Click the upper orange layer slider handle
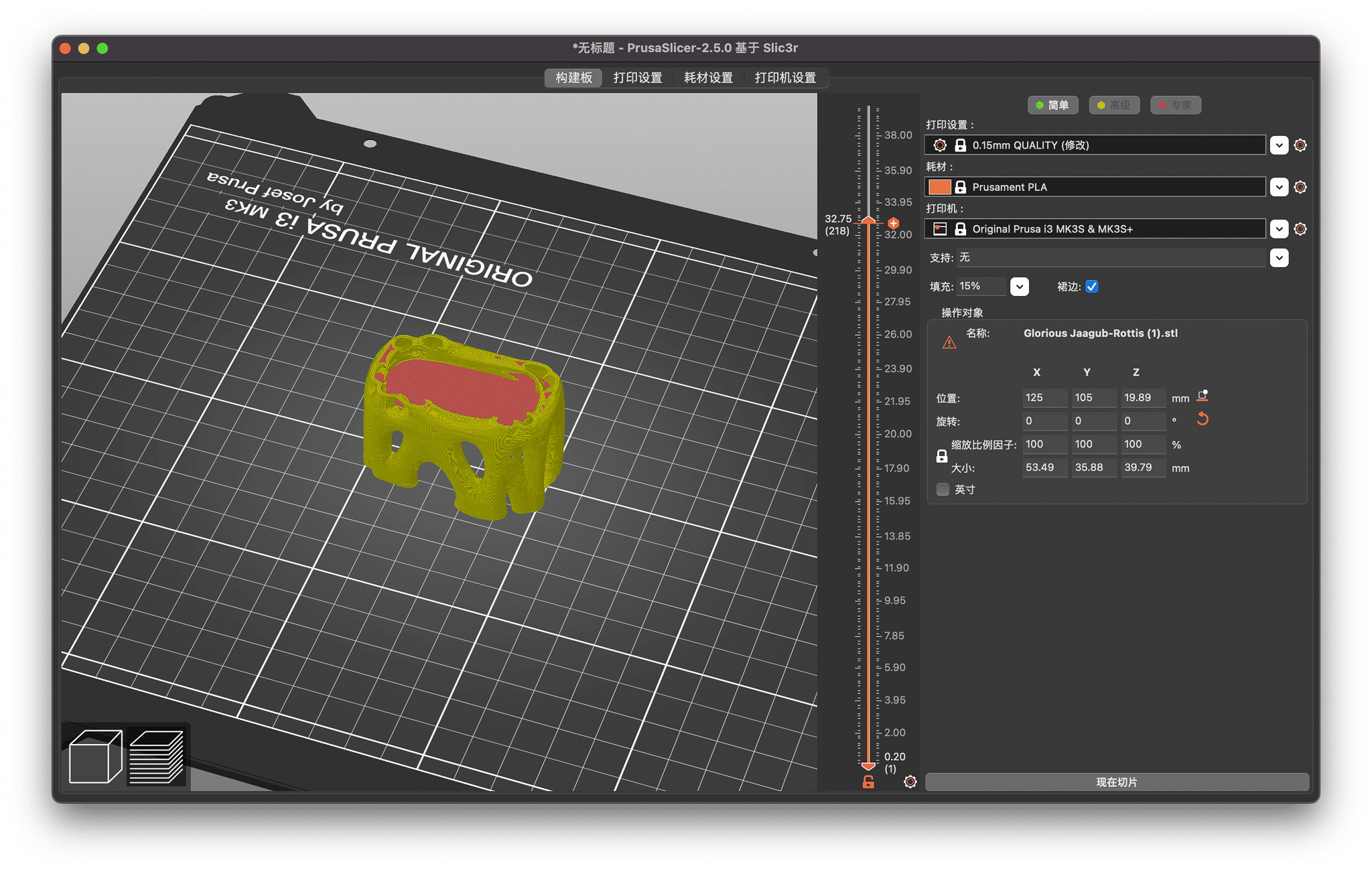This screenshot has width=1372, height=872. pyautogui.click(x=868, y=220)
